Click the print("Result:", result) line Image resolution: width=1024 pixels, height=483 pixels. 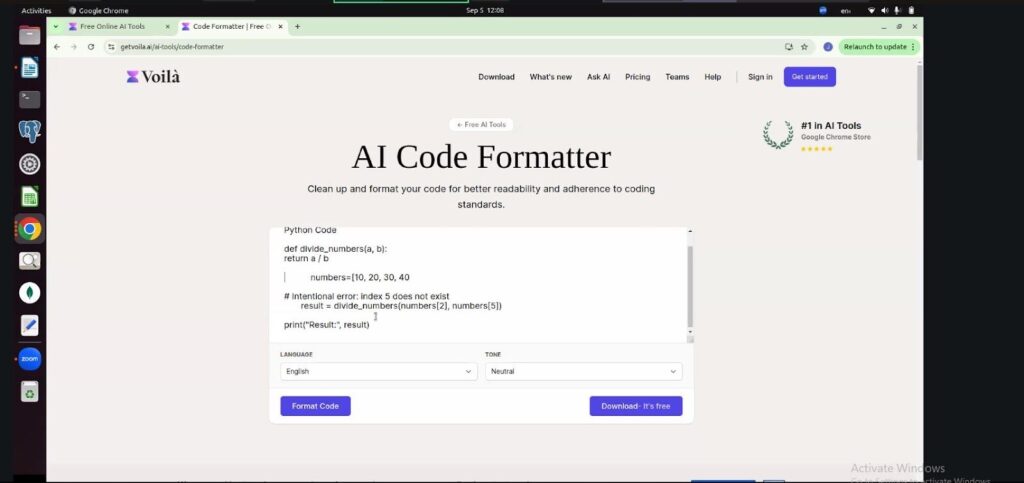point(327,325)
